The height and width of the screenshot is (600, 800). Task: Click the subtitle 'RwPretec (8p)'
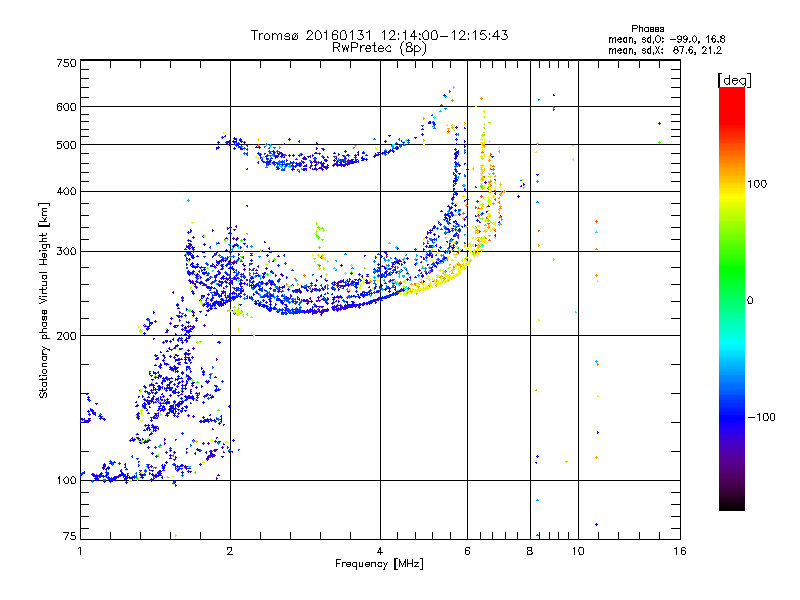379,48
